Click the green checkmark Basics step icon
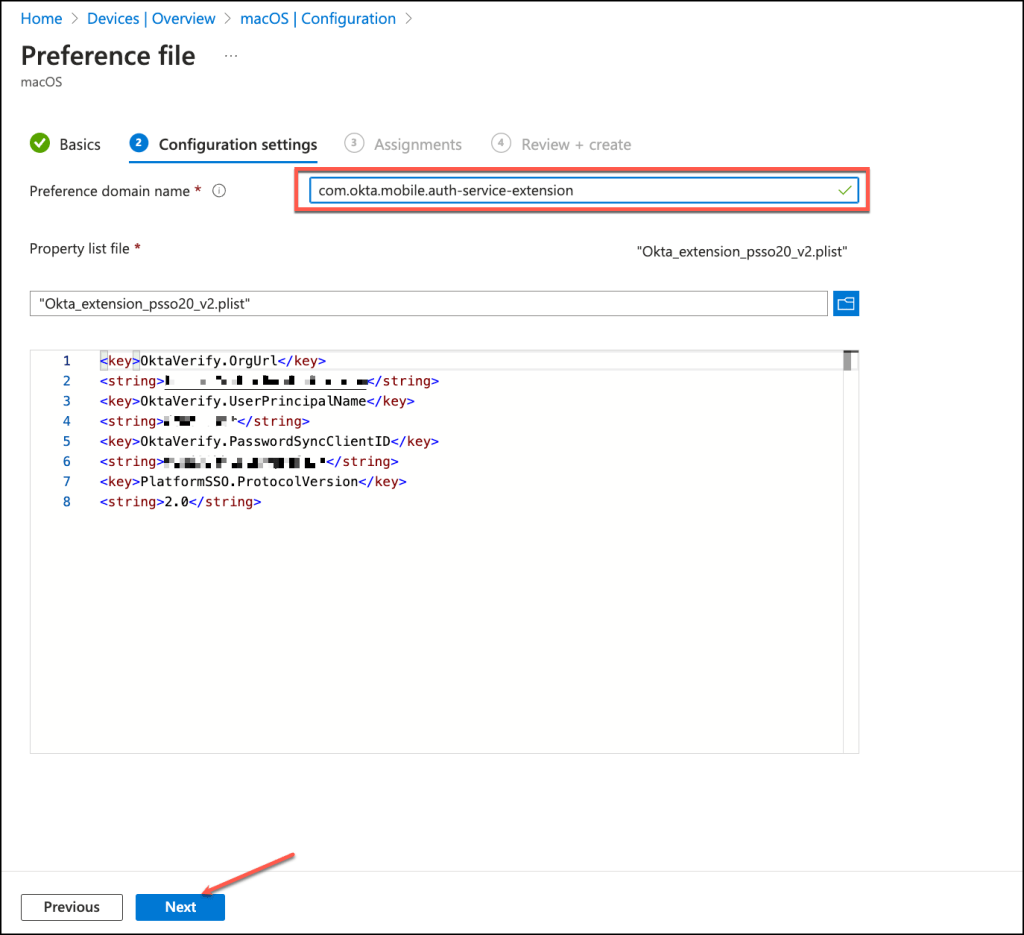1024x935 pixels. (x=40, y=144)
